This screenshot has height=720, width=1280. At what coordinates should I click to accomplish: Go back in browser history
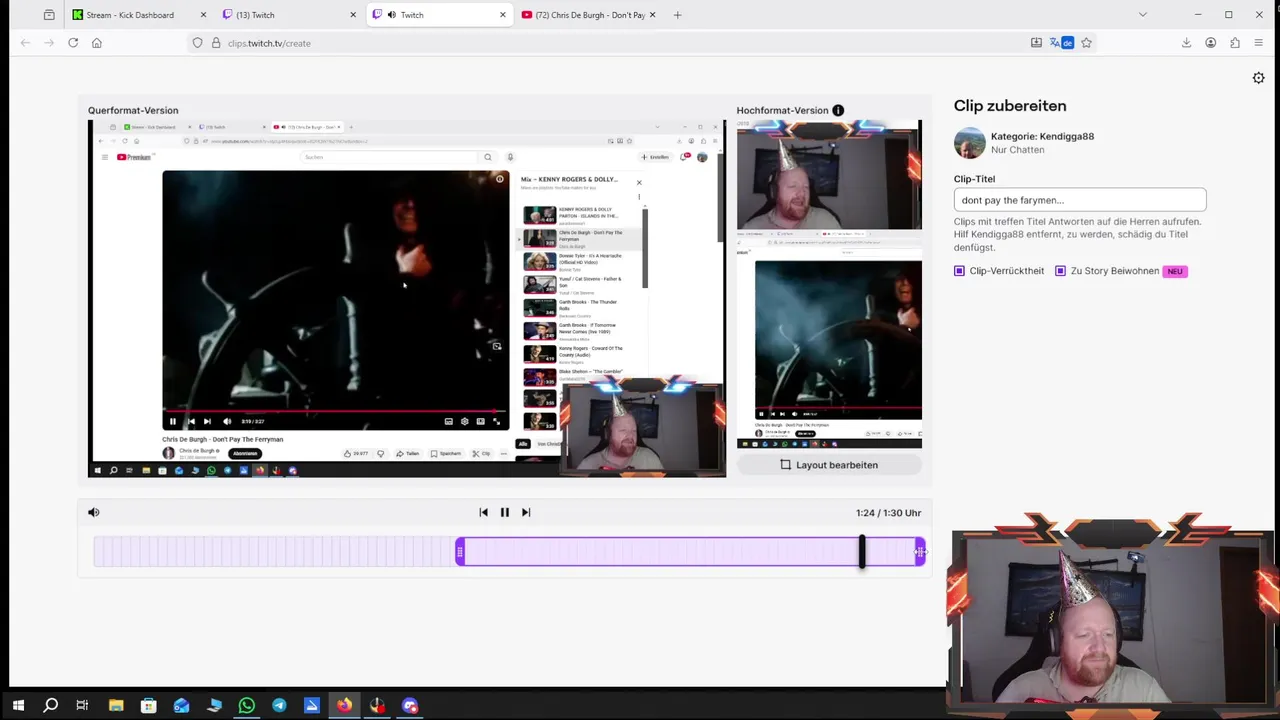(25, 43)
